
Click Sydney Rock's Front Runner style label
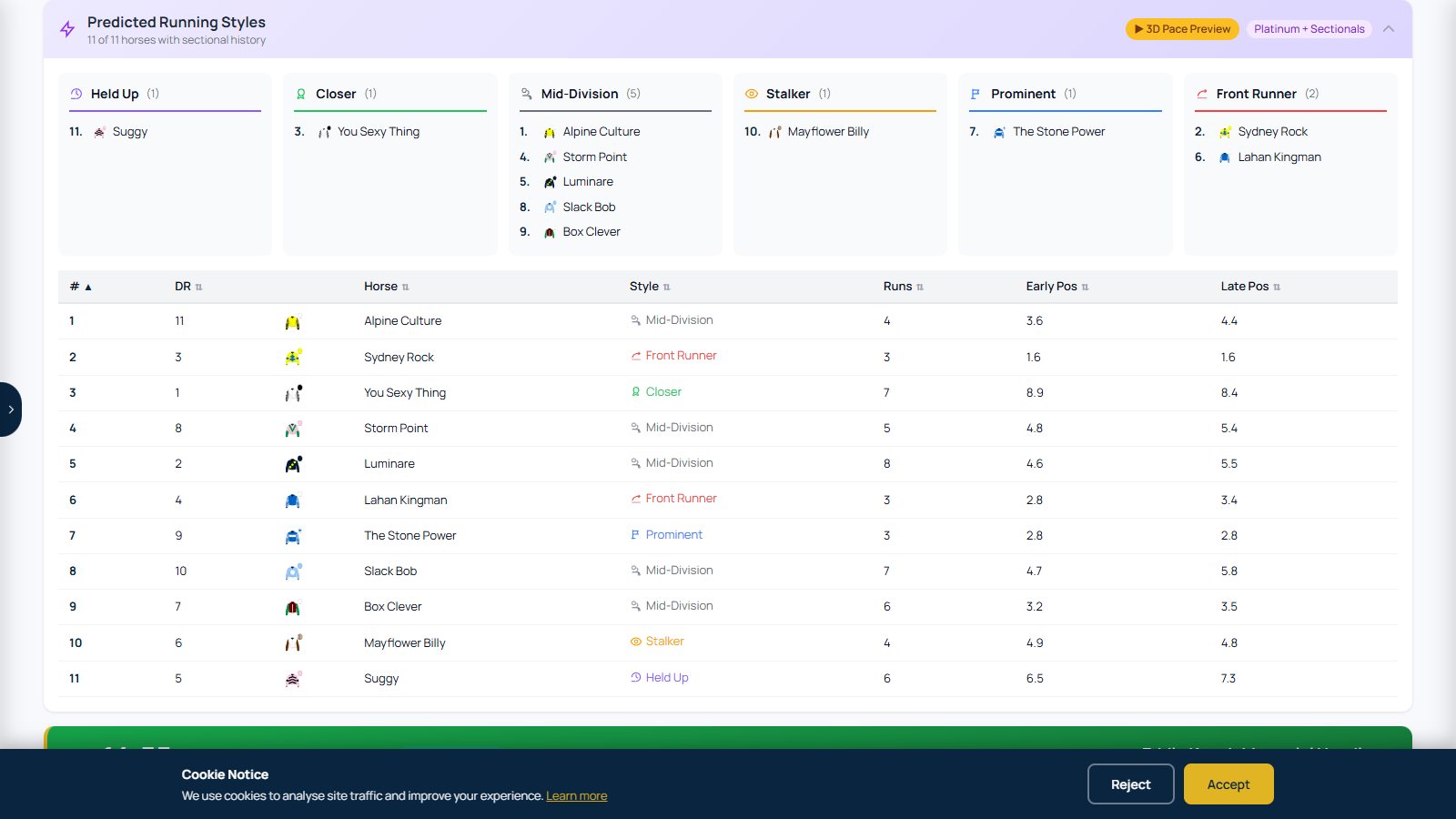673,356
